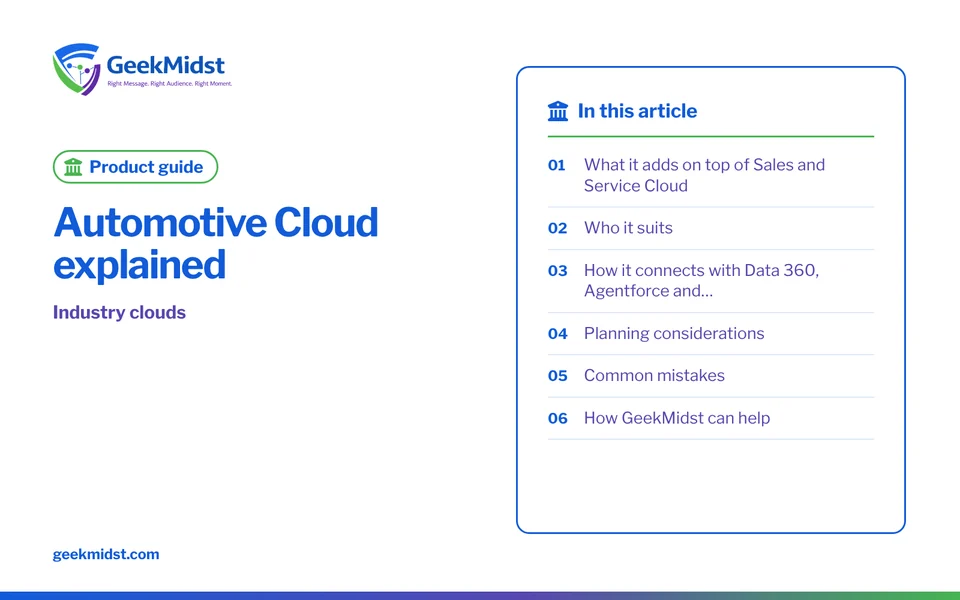Open How it connects with Data 360 entry
960x600 pixels.
coord(711,280)
